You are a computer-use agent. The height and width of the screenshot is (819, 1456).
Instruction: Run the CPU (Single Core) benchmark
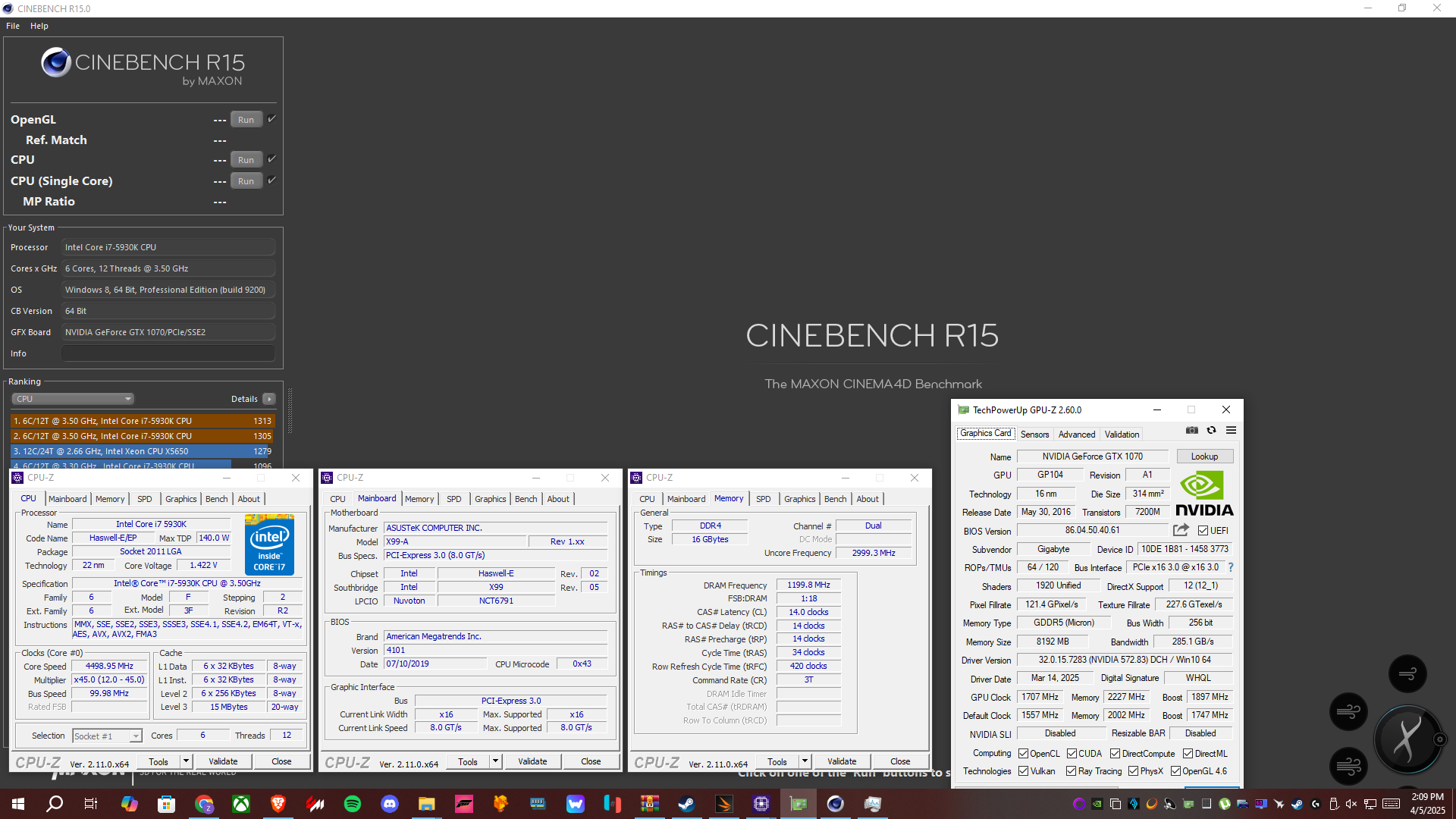[x=246, y=181]
